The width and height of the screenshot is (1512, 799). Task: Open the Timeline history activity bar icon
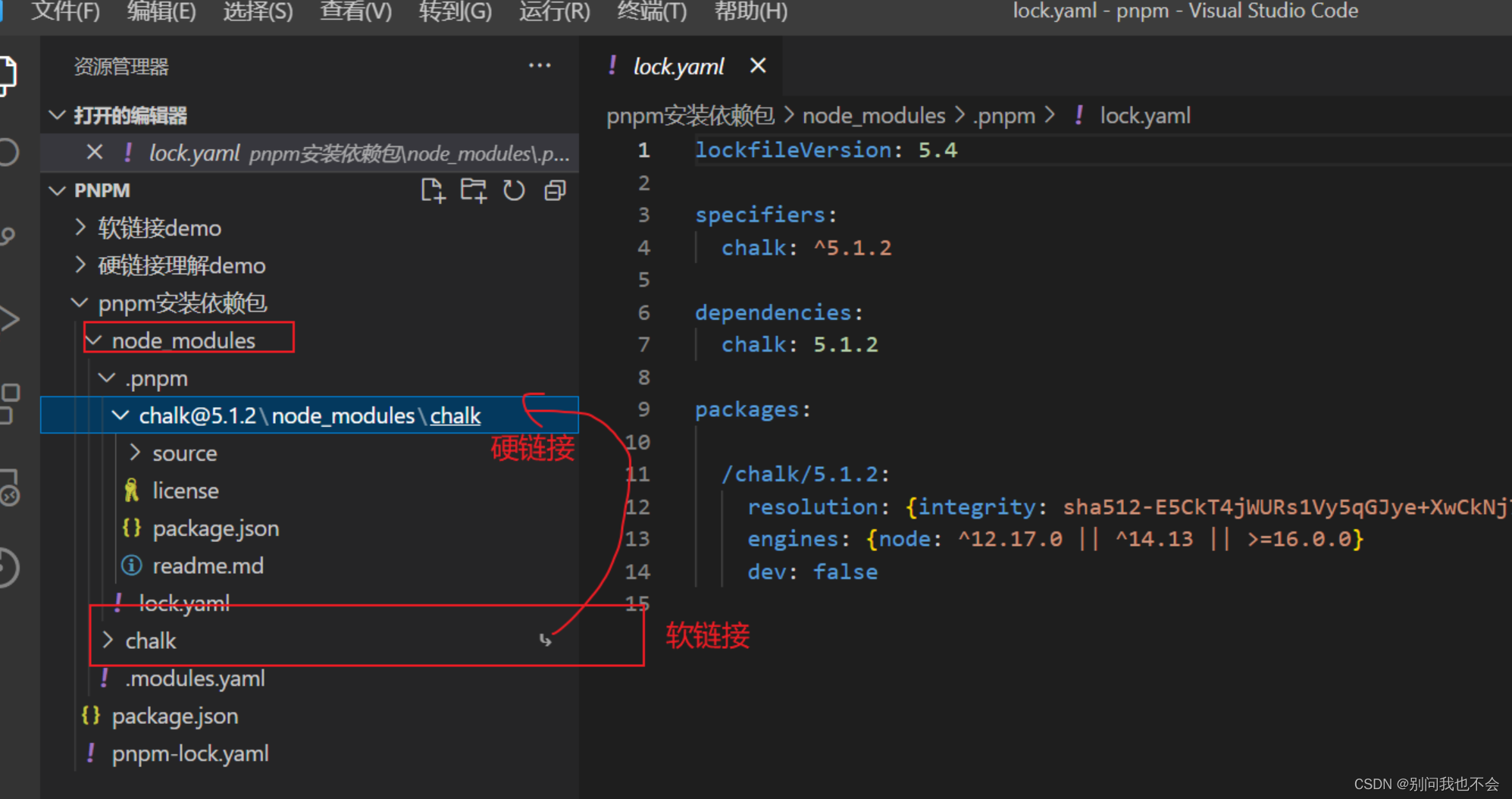[x=9, y=567]
